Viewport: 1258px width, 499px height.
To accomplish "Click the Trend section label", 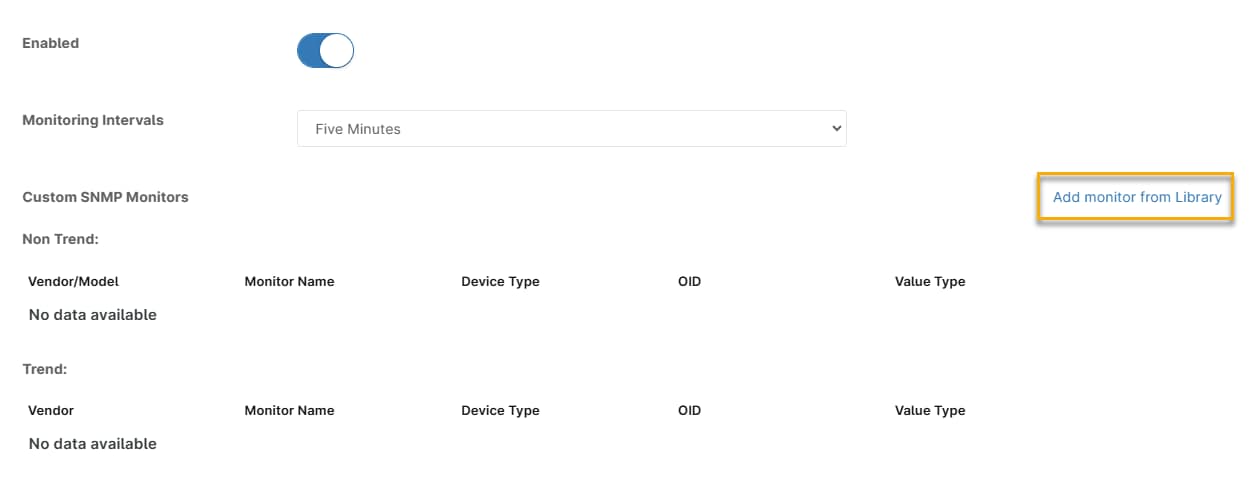I will (x=44, y=369).
